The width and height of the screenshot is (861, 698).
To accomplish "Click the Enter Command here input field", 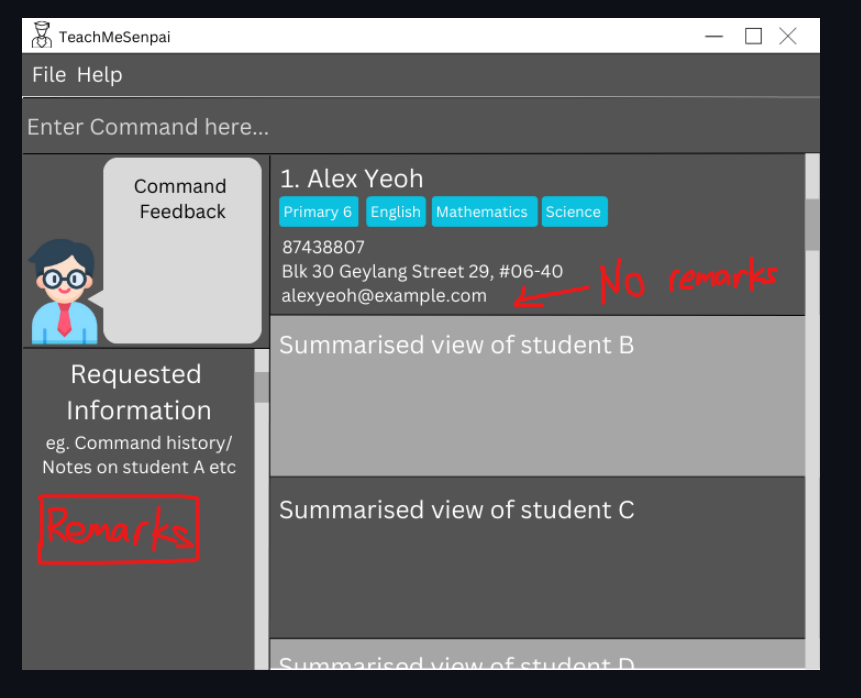I will pos(421,126).
